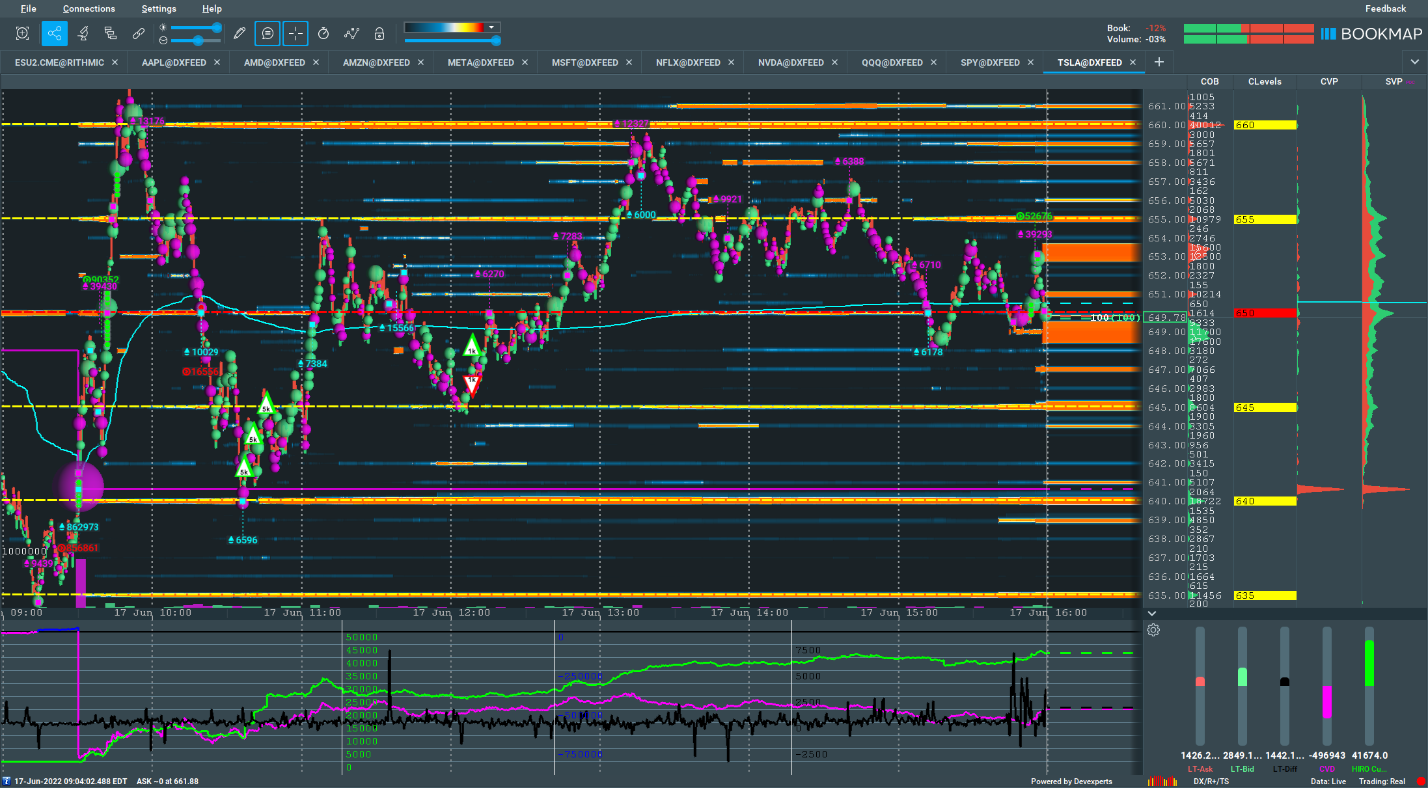1428x788 pixels.
Task: Open widgets panel gear settings
Action: coord(1153,630)
